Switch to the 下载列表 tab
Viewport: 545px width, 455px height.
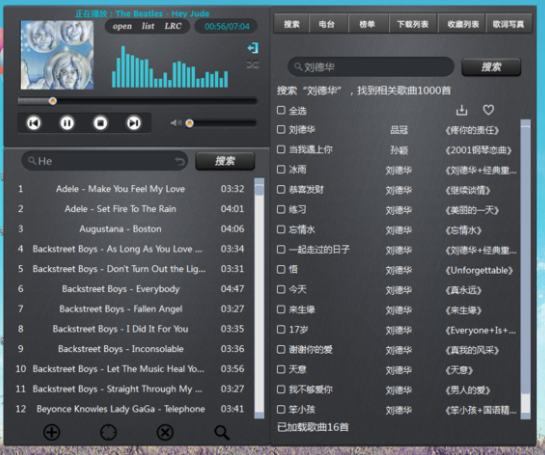pyautogui.click(x=413, y=24)
